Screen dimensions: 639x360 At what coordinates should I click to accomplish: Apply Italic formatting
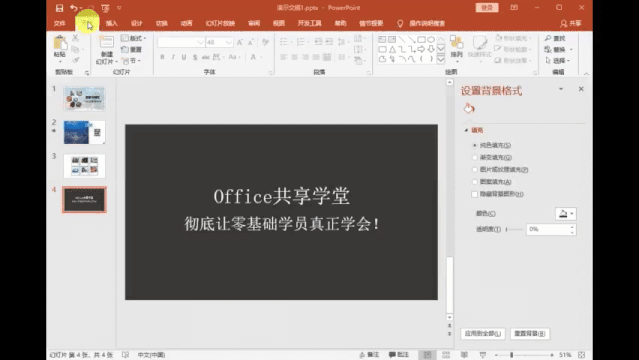tap(173, 57)
